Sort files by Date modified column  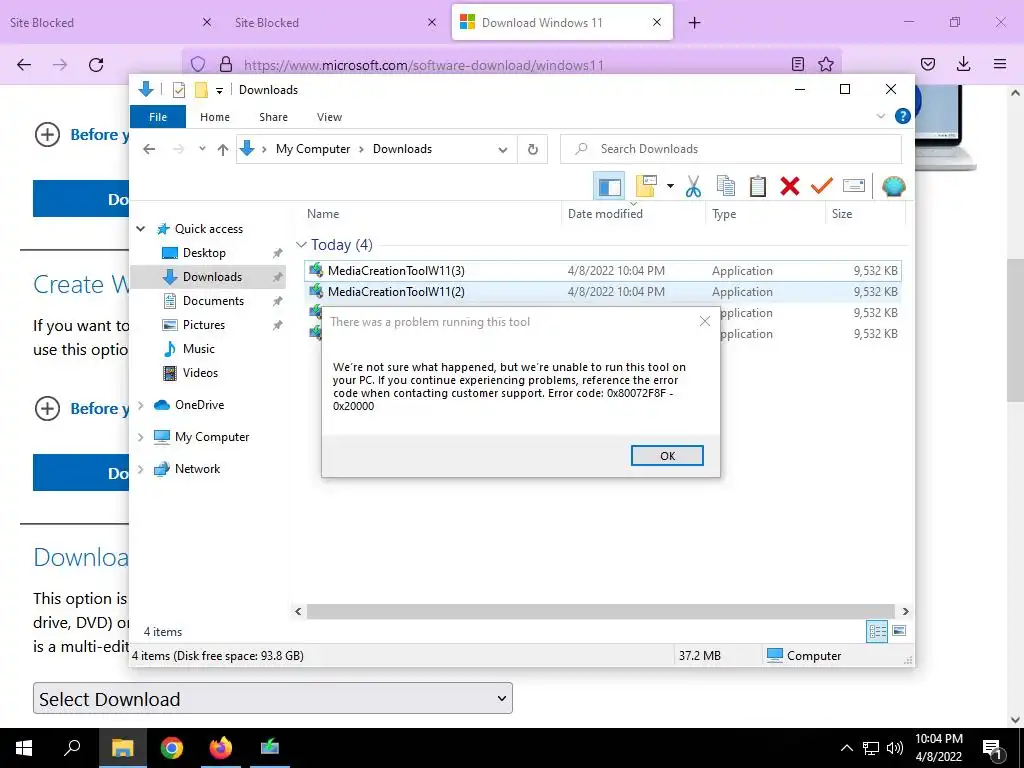click(x=632, y=214)
